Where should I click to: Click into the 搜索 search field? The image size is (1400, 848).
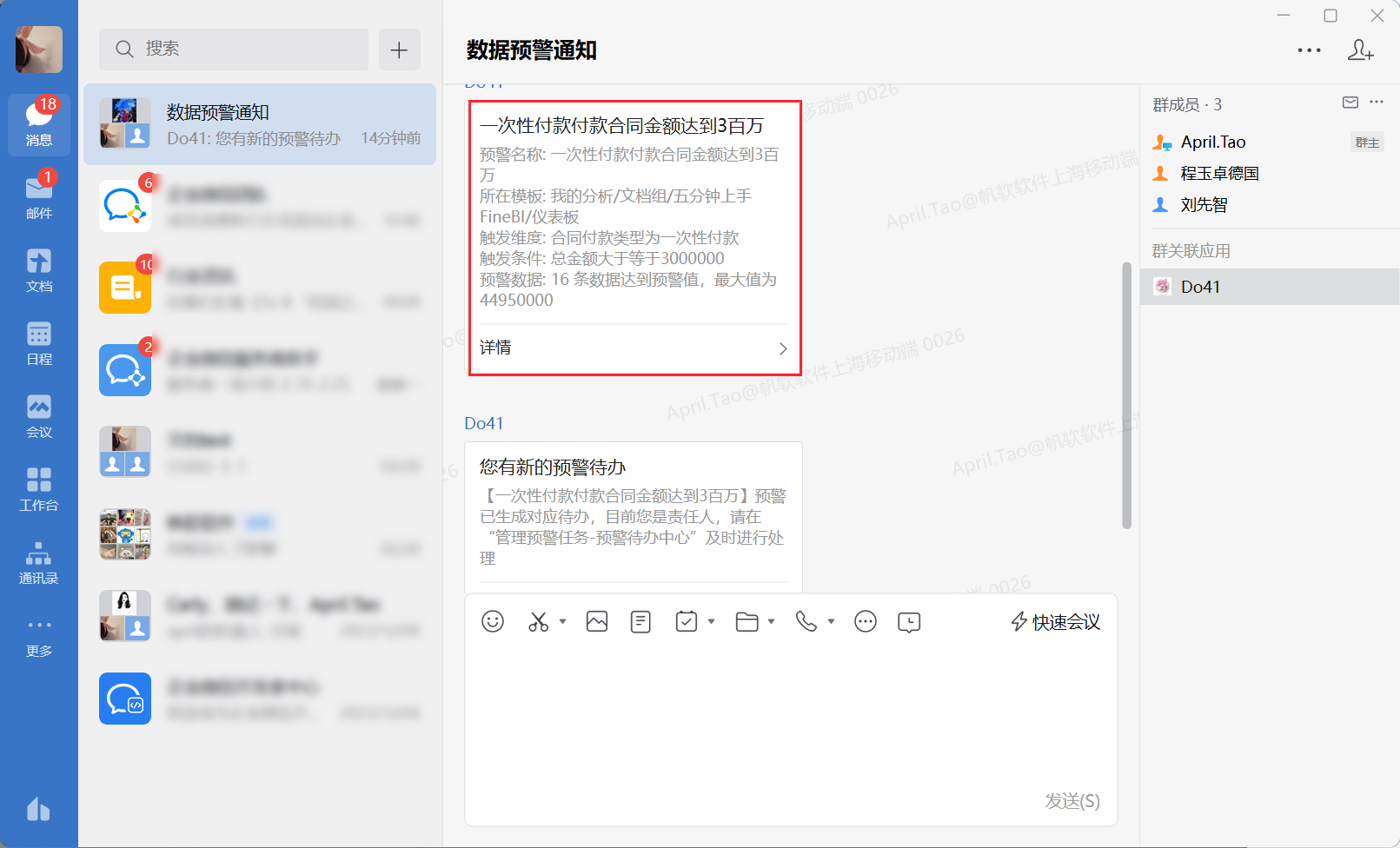234,50
